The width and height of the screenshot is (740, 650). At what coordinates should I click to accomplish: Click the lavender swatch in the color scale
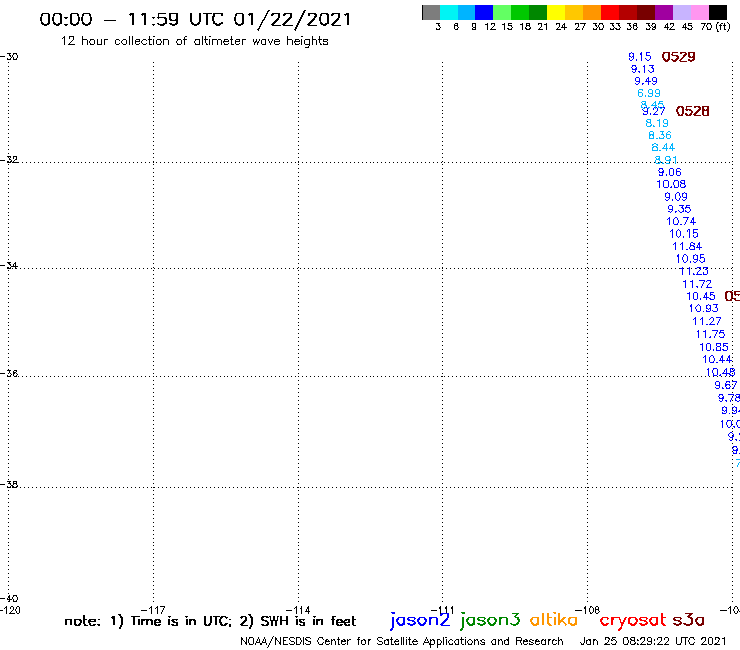point(681,12)
